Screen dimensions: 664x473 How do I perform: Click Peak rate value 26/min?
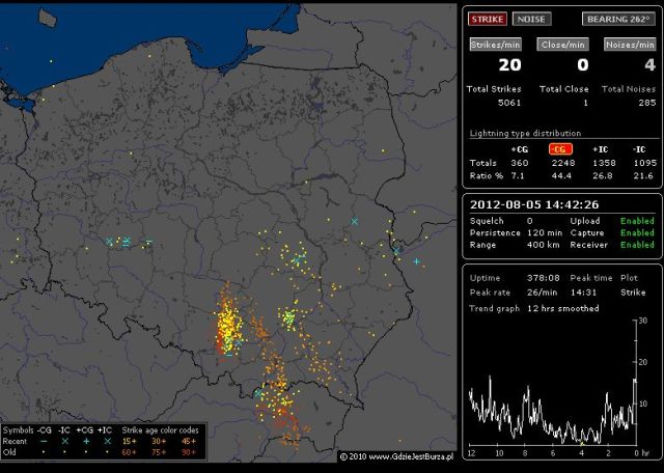pos(542,292)
